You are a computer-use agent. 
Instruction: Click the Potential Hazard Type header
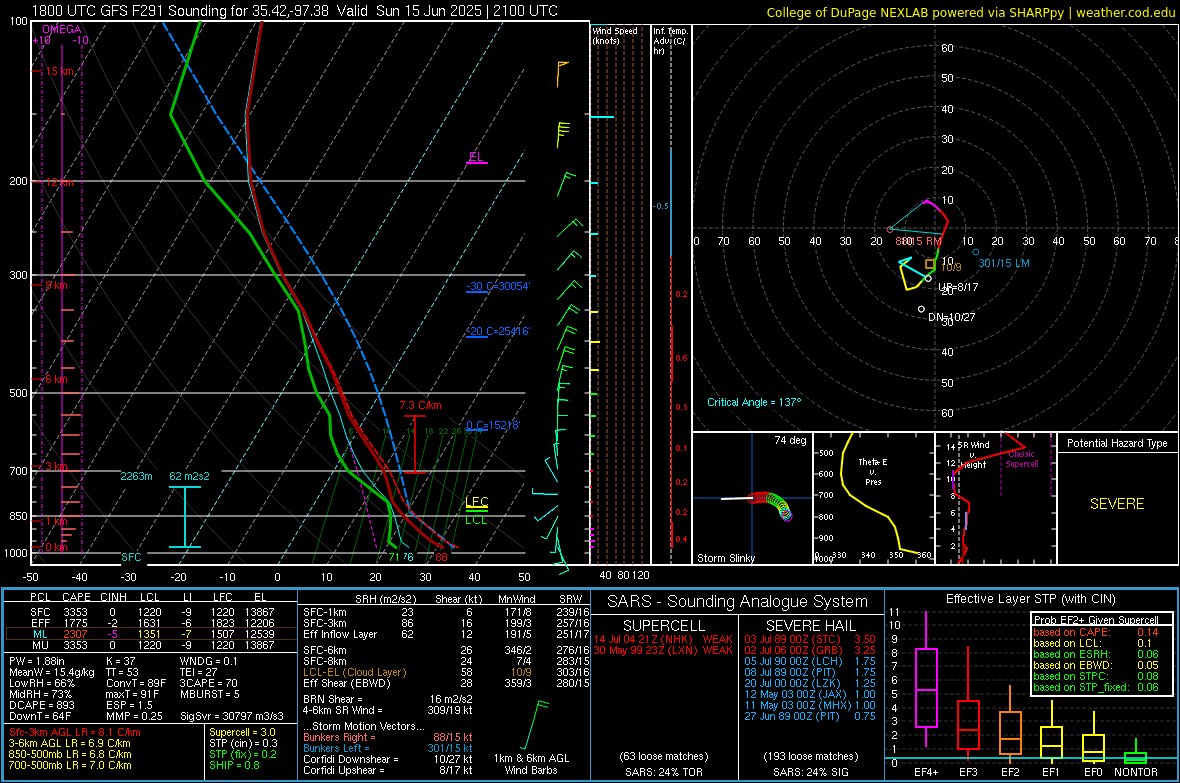click(1117, 443)
